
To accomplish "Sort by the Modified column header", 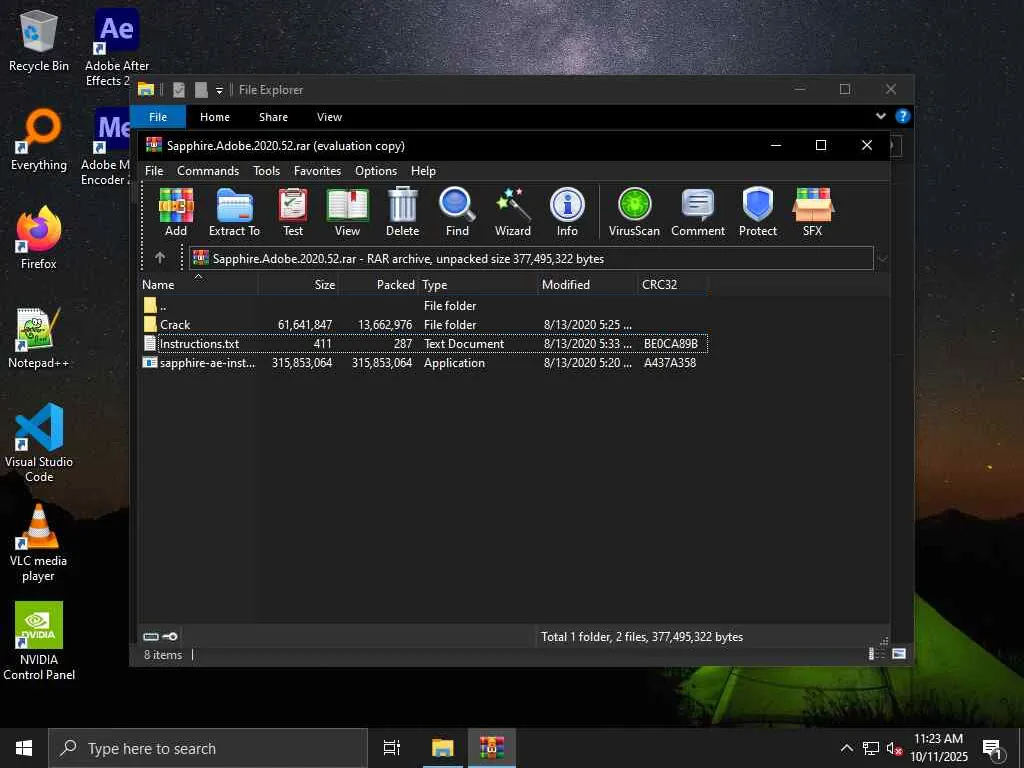I will (588, 285).
